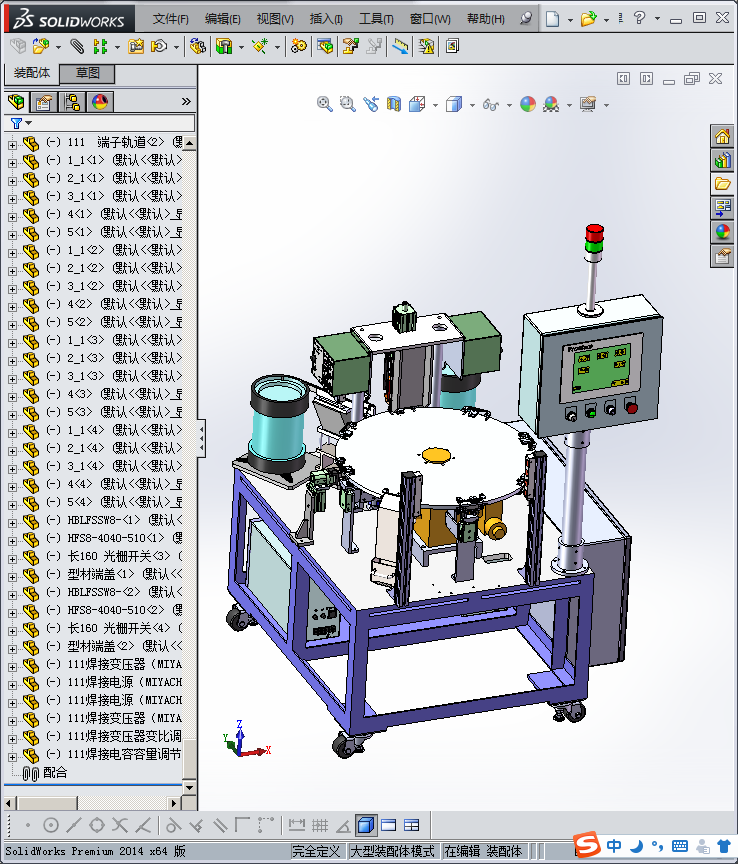Open the 编辑(E) menu

(223, 19)
